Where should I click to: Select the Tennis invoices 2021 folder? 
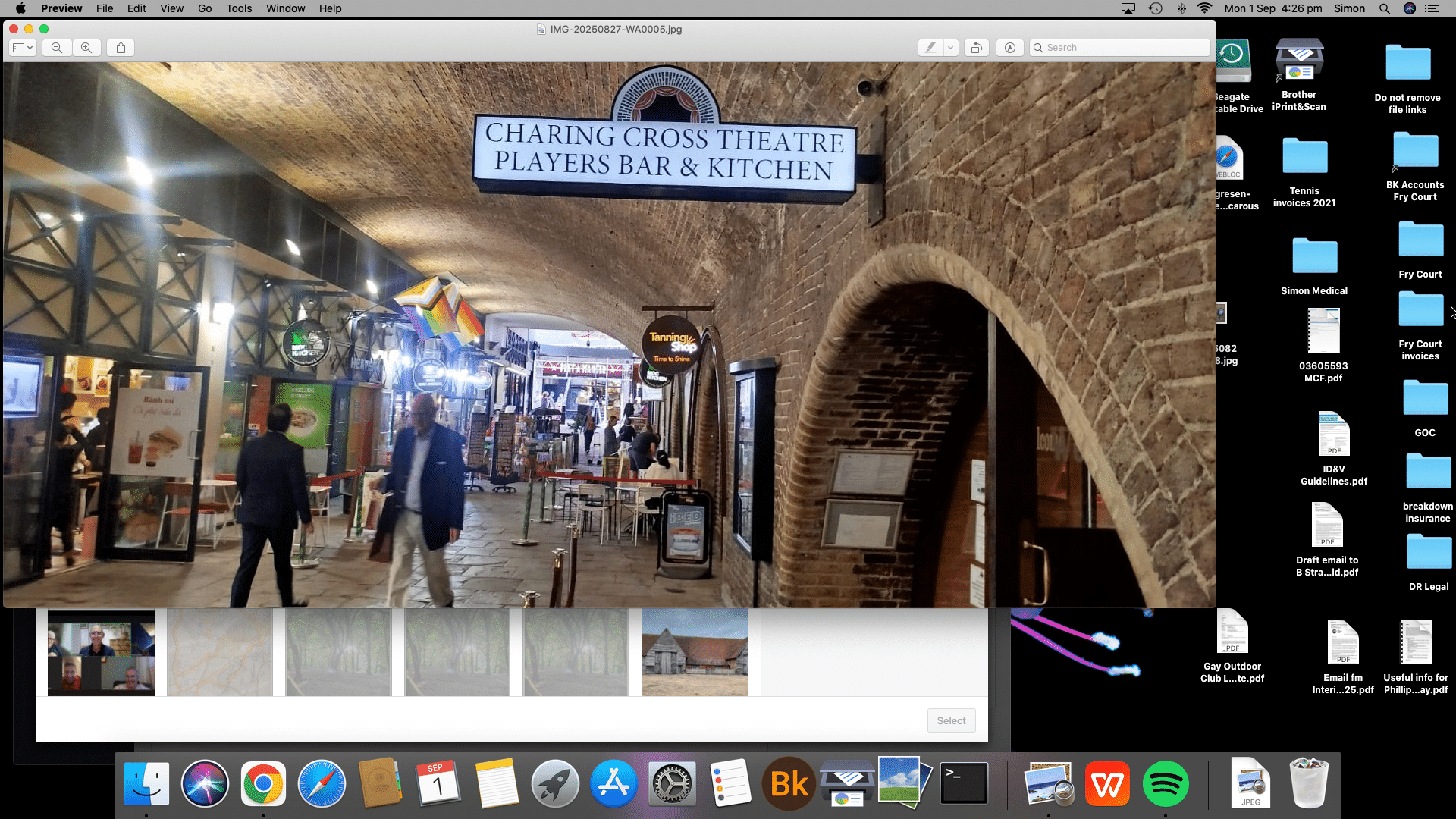[x=1304, y=172]
